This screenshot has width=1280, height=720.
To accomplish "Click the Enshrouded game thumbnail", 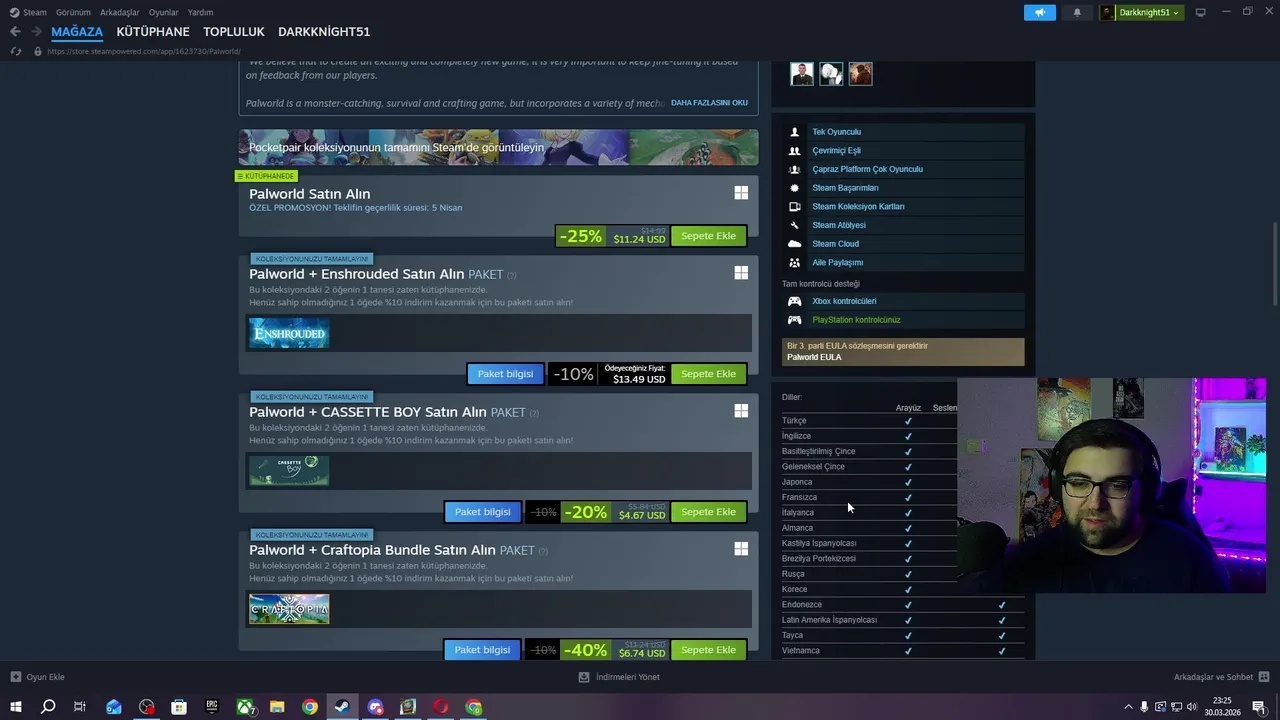I will (x=289, y=333).
